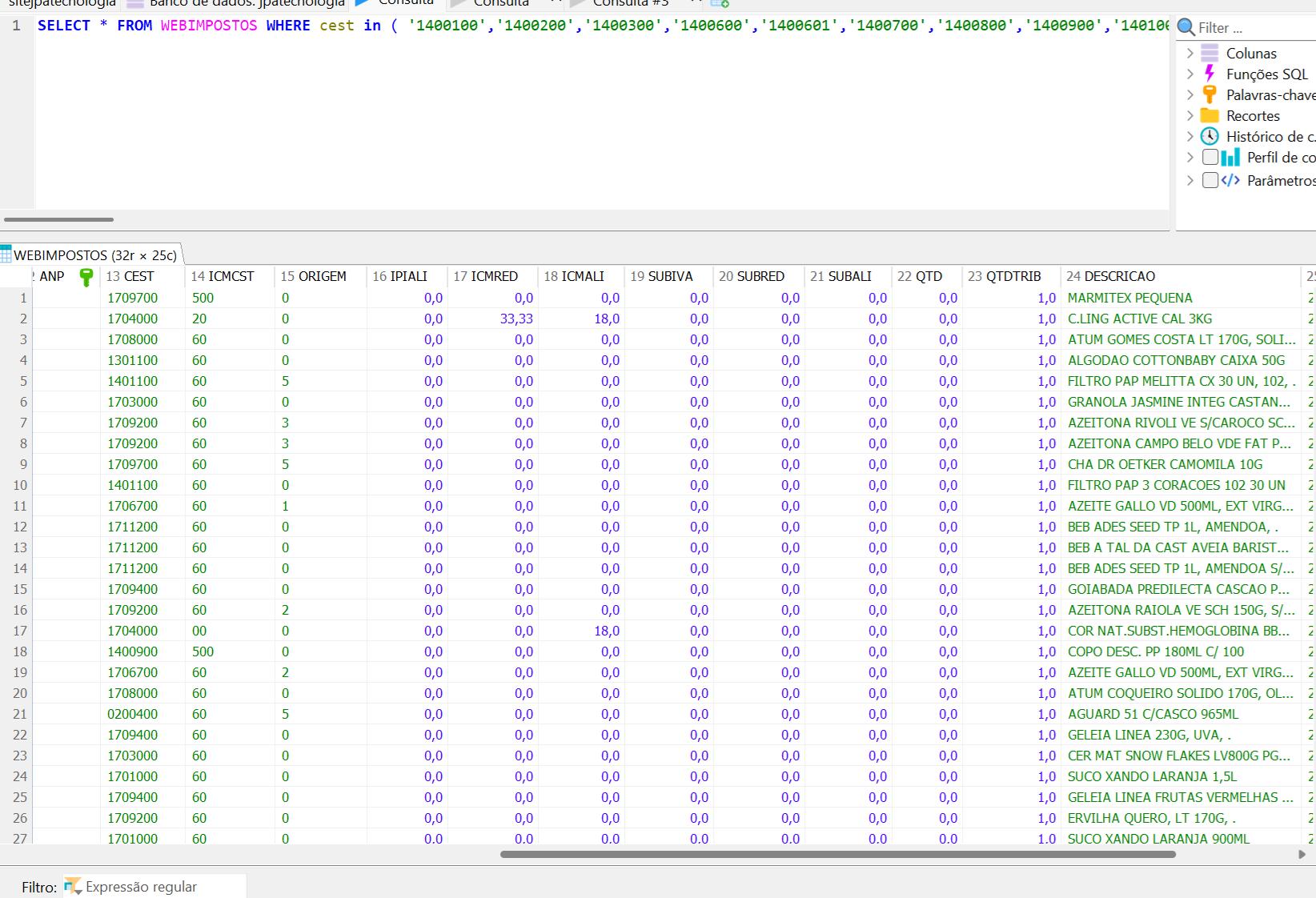This screenshot has height=898, width=1316.
Task: Expand the Colunas tree node
Action: pos(1190,54)
